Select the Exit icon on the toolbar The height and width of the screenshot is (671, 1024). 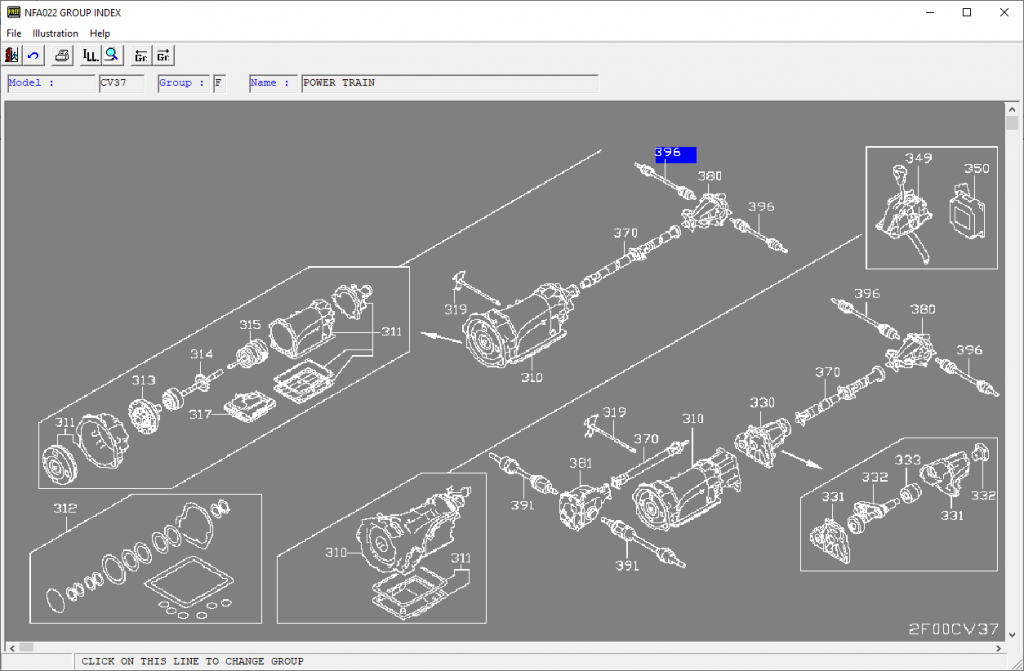(11, 55)
